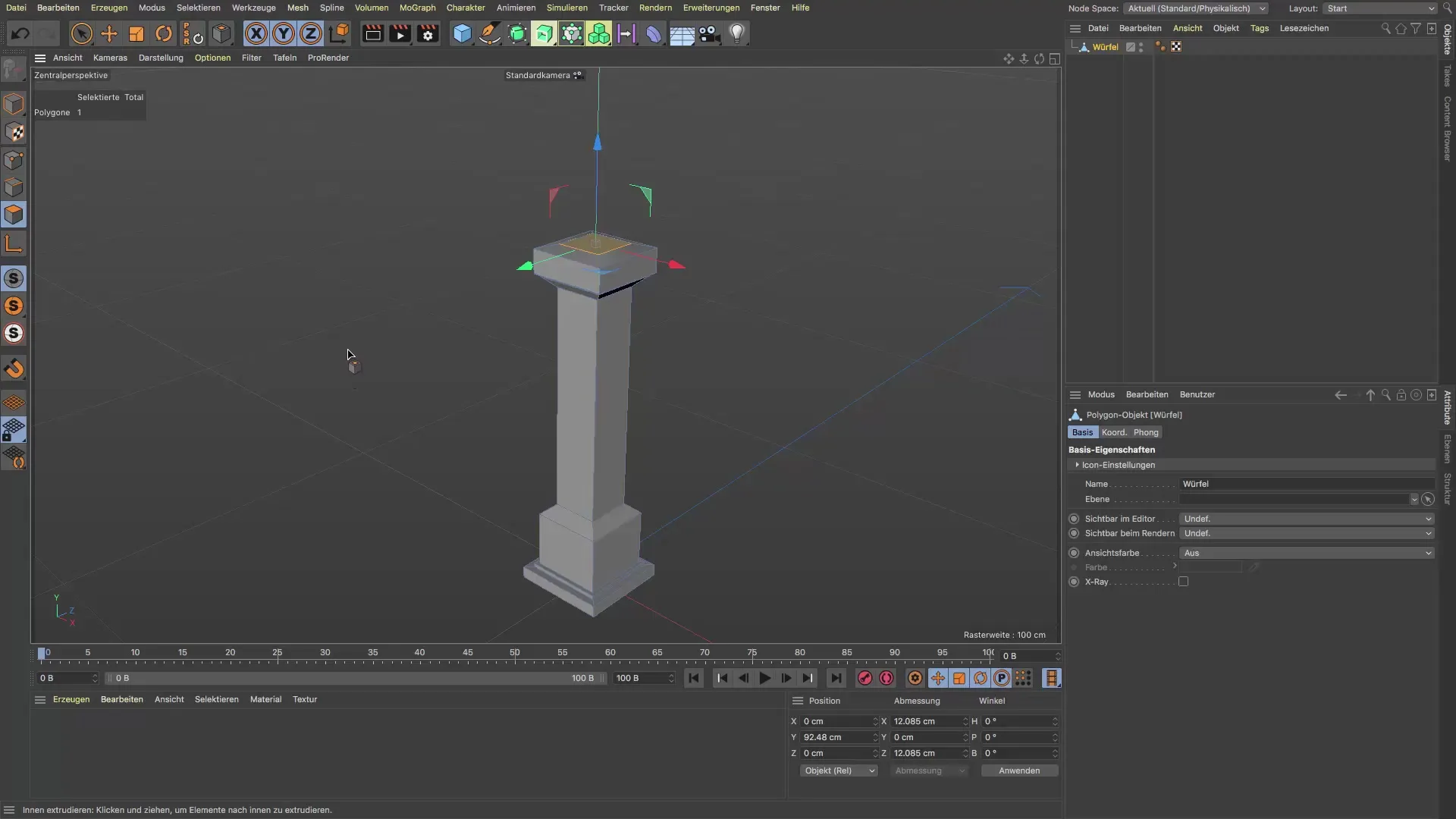Viewport: 1456px width, 819px height.
Task: Open the deformer bend icon
Action: (654, 33)
